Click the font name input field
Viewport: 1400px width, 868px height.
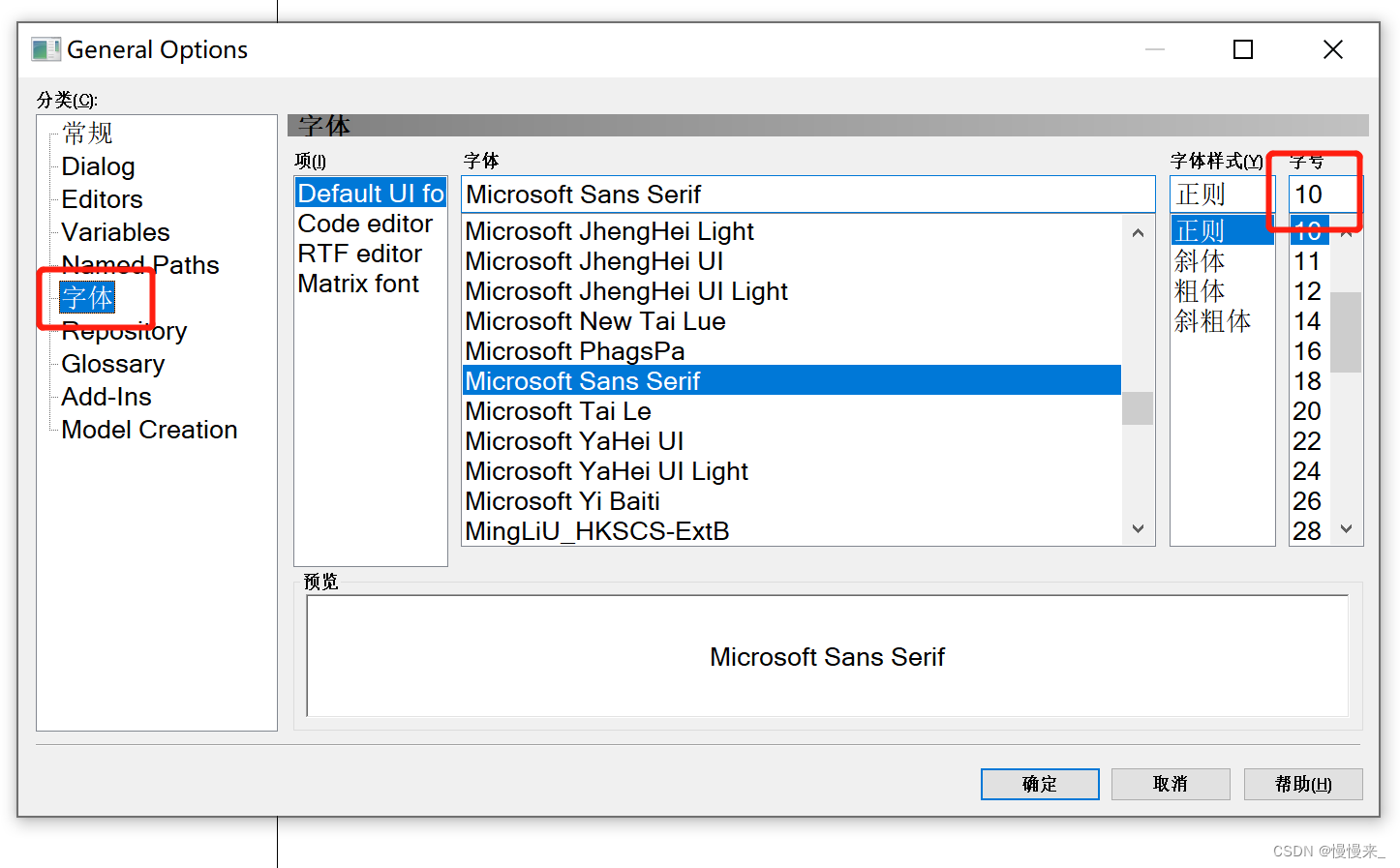(807, 195)
